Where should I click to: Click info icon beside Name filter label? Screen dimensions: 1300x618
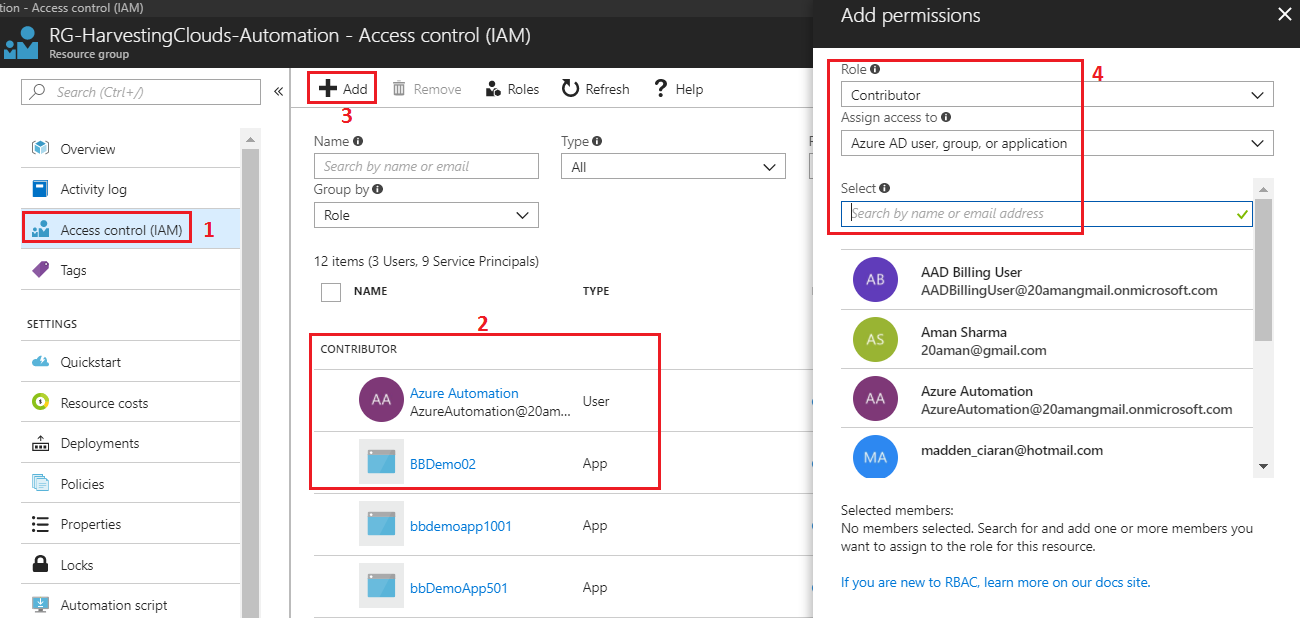point(358,142)
